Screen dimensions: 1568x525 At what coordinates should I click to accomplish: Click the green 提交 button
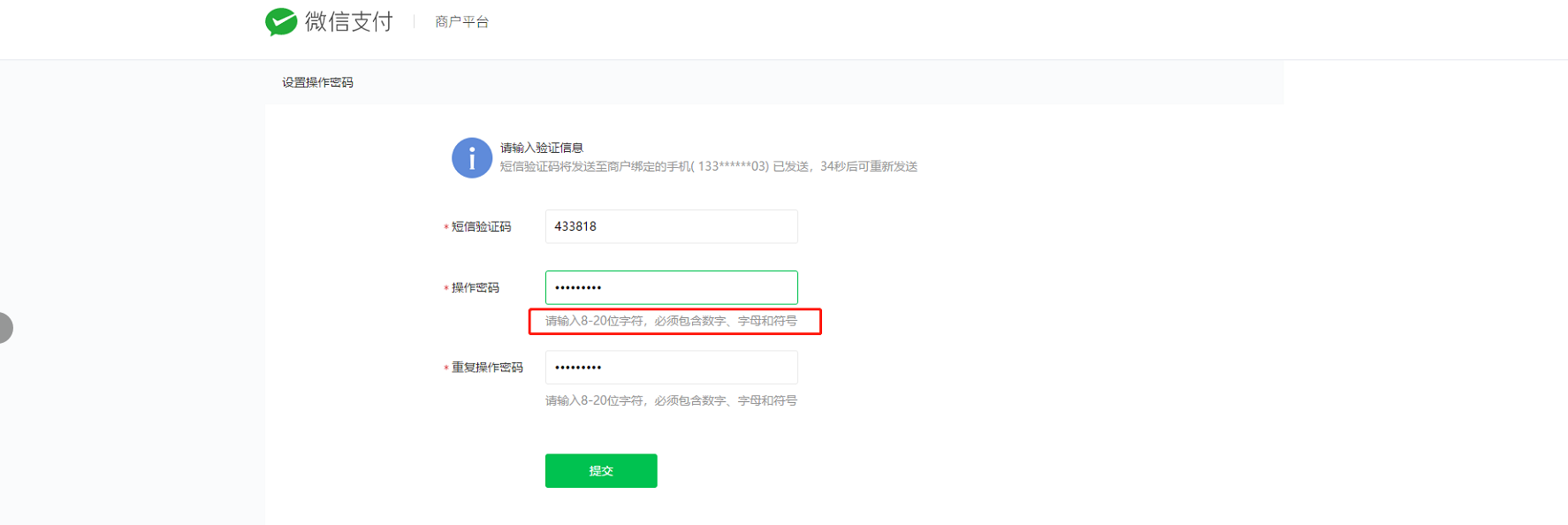(x=601, y=470)
